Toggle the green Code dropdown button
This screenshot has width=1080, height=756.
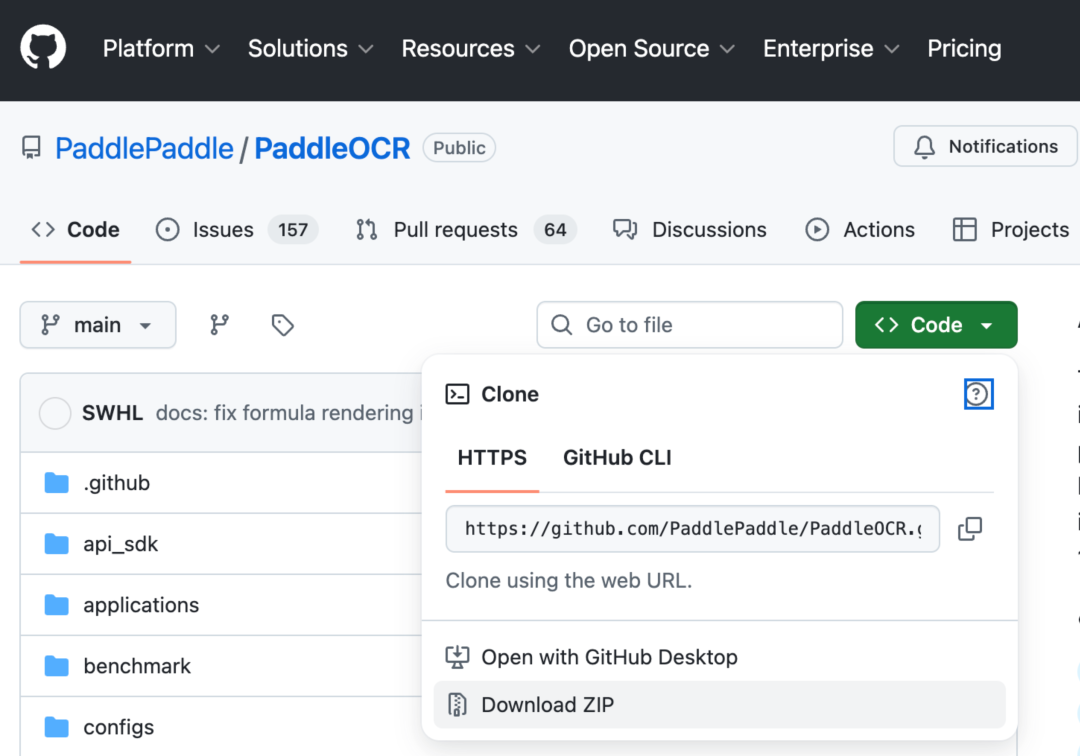point(935,324)
